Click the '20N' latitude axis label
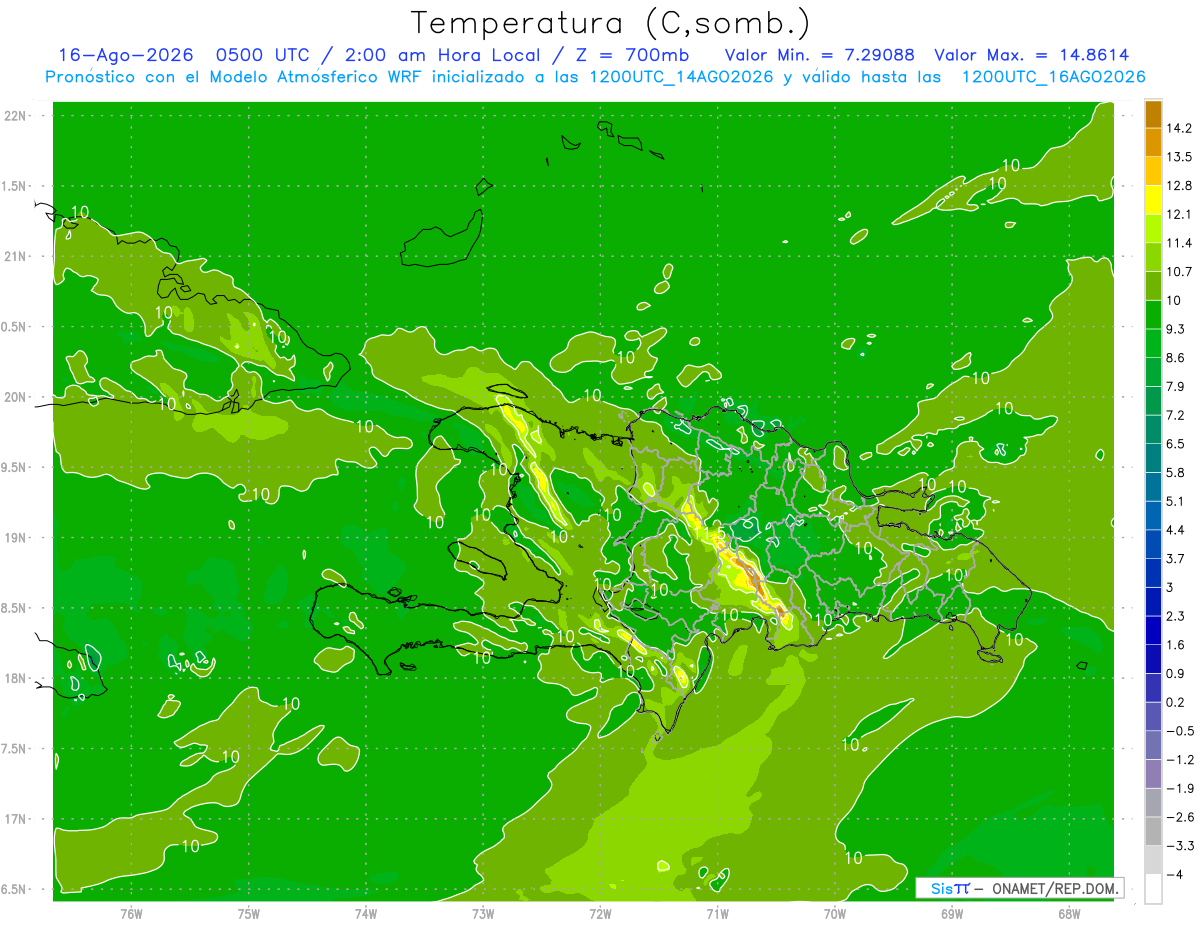Viewport: 1200px width, 927px height. 17,397
